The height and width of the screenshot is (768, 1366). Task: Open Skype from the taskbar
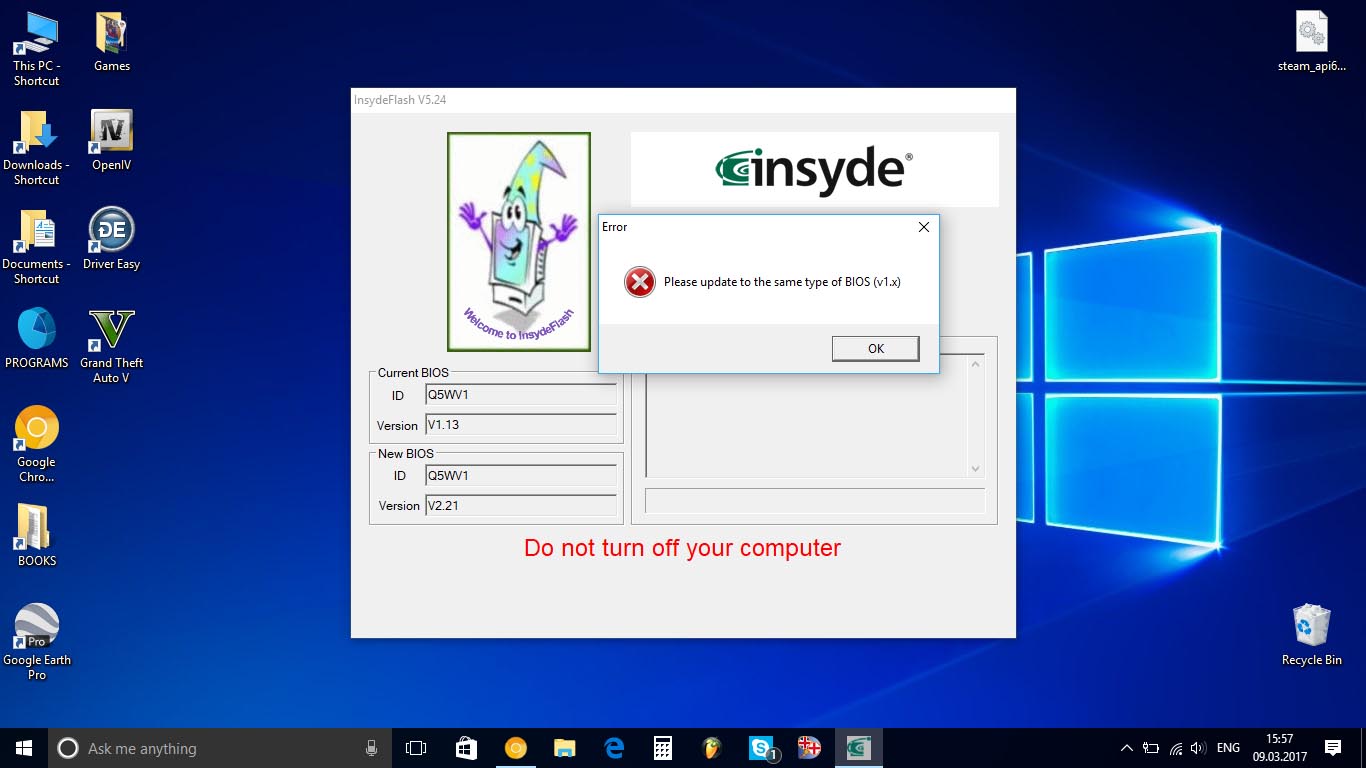pyautogui.click(x=761, y=748)
